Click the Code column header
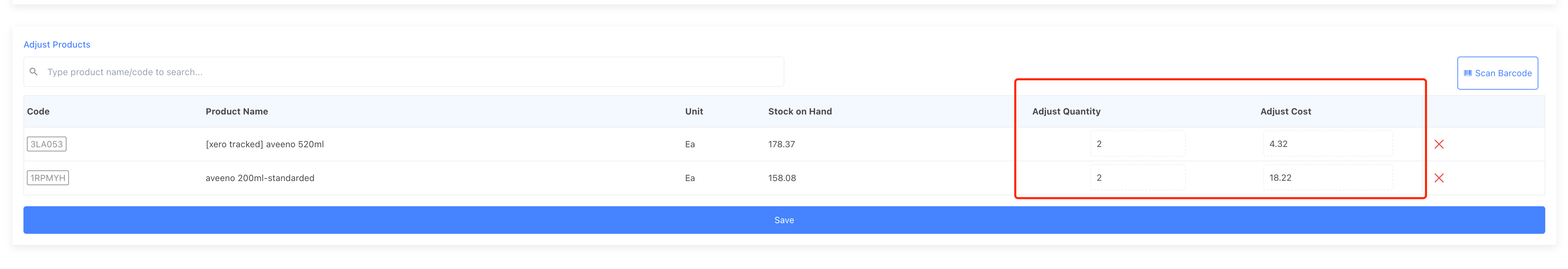The width and height of the screenshot is (1568, 269). [38, 111]
